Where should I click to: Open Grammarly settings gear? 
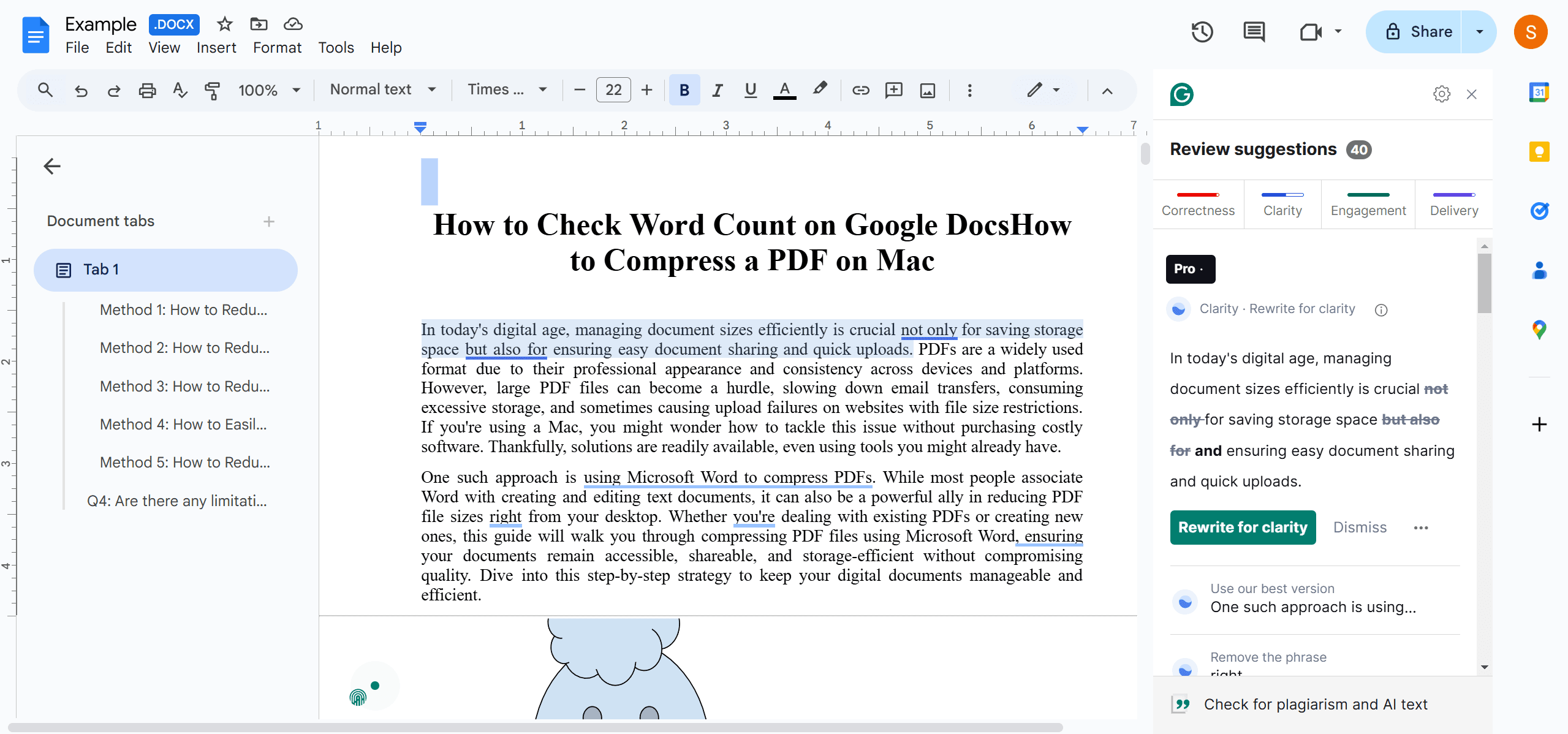point(1441,94)
